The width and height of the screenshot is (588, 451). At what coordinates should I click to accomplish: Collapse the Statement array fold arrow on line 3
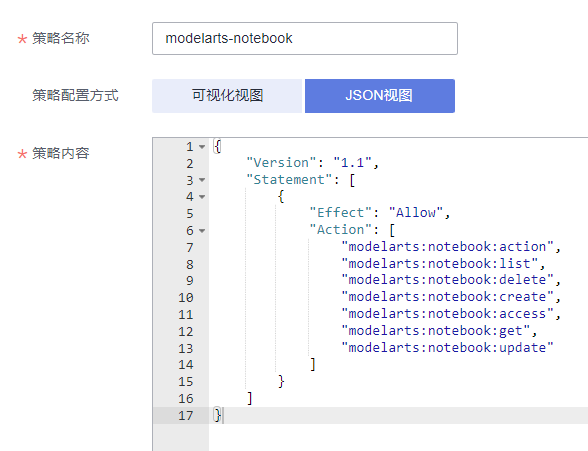[202, 180]
